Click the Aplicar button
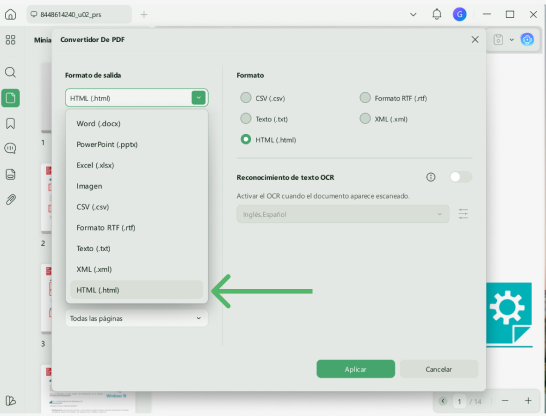Image resolution: width=546 pixels, height=416 pixels. 356,369
